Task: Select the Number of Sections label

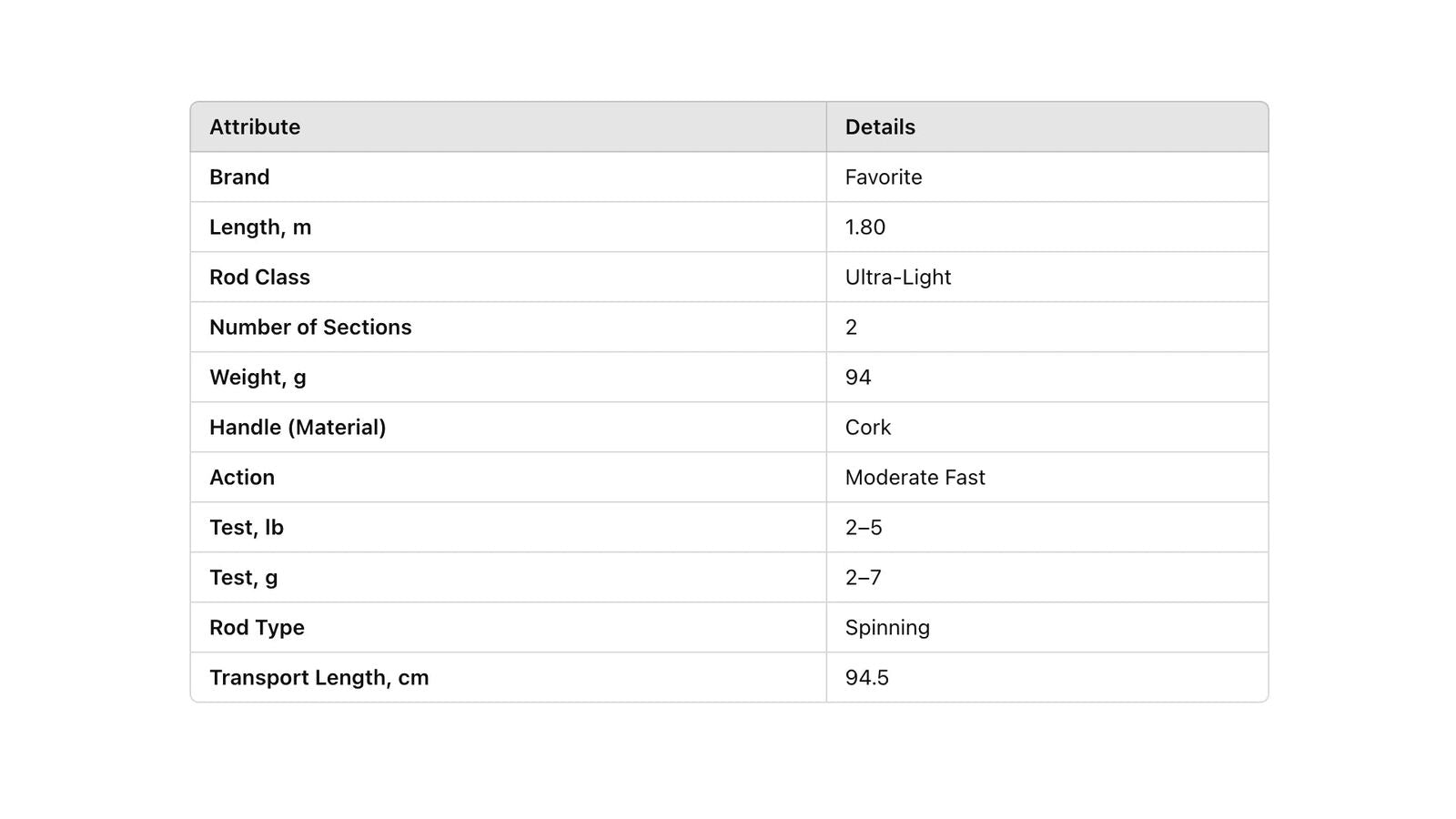Action: (310, 327)
